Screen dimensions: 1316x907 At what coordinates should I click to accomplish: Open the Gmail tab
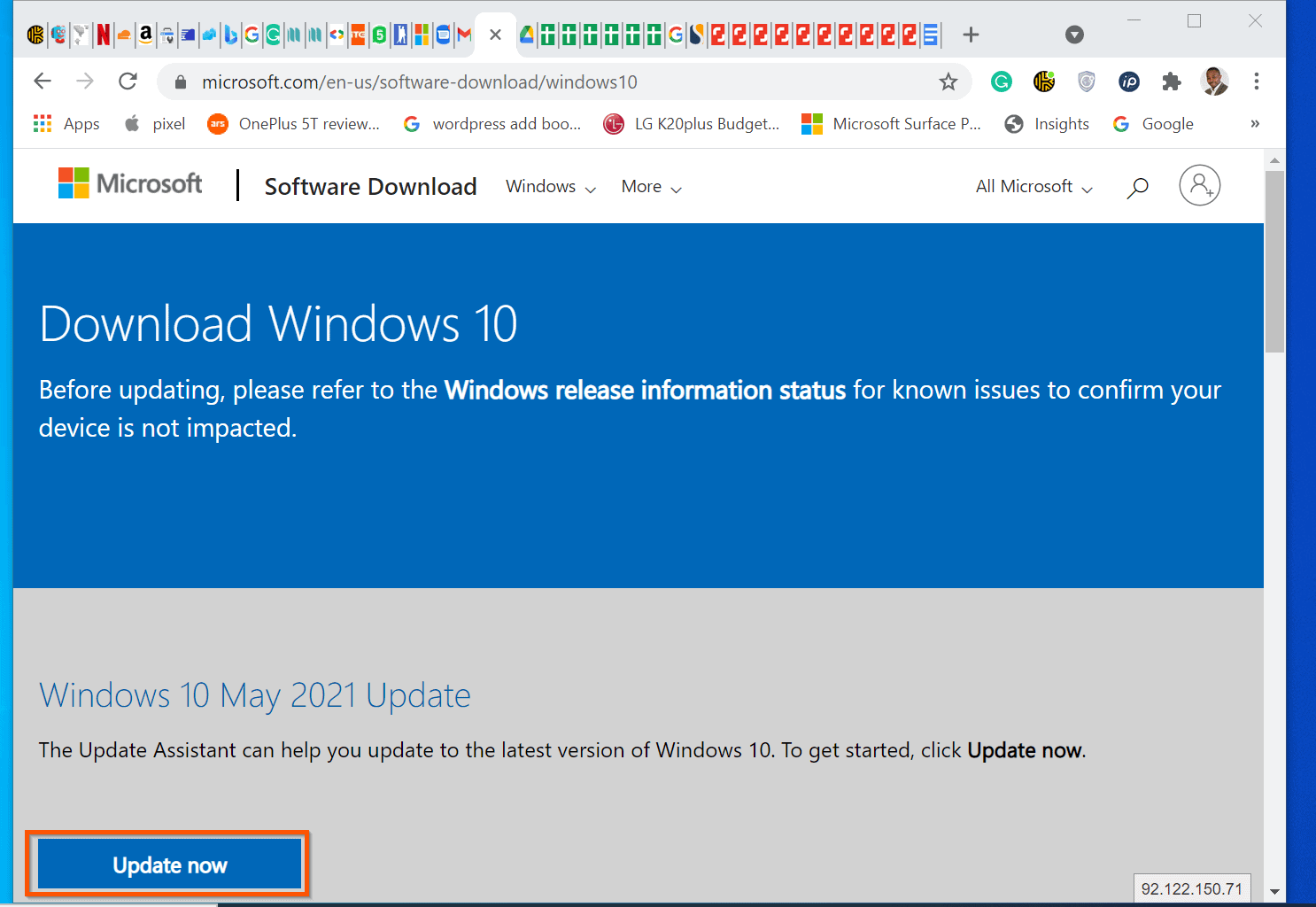click(x=464, y=35)
